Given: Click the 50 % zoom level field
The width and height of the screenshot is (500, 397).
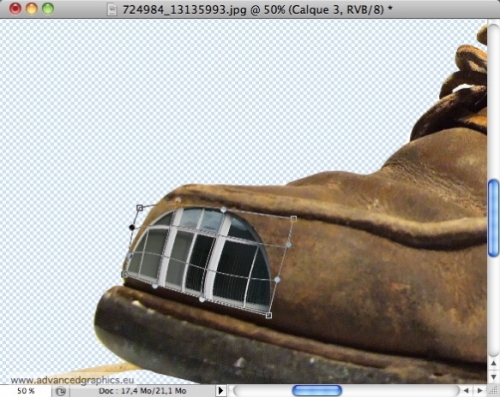Looking at the screenshot, I should [26, 391].
